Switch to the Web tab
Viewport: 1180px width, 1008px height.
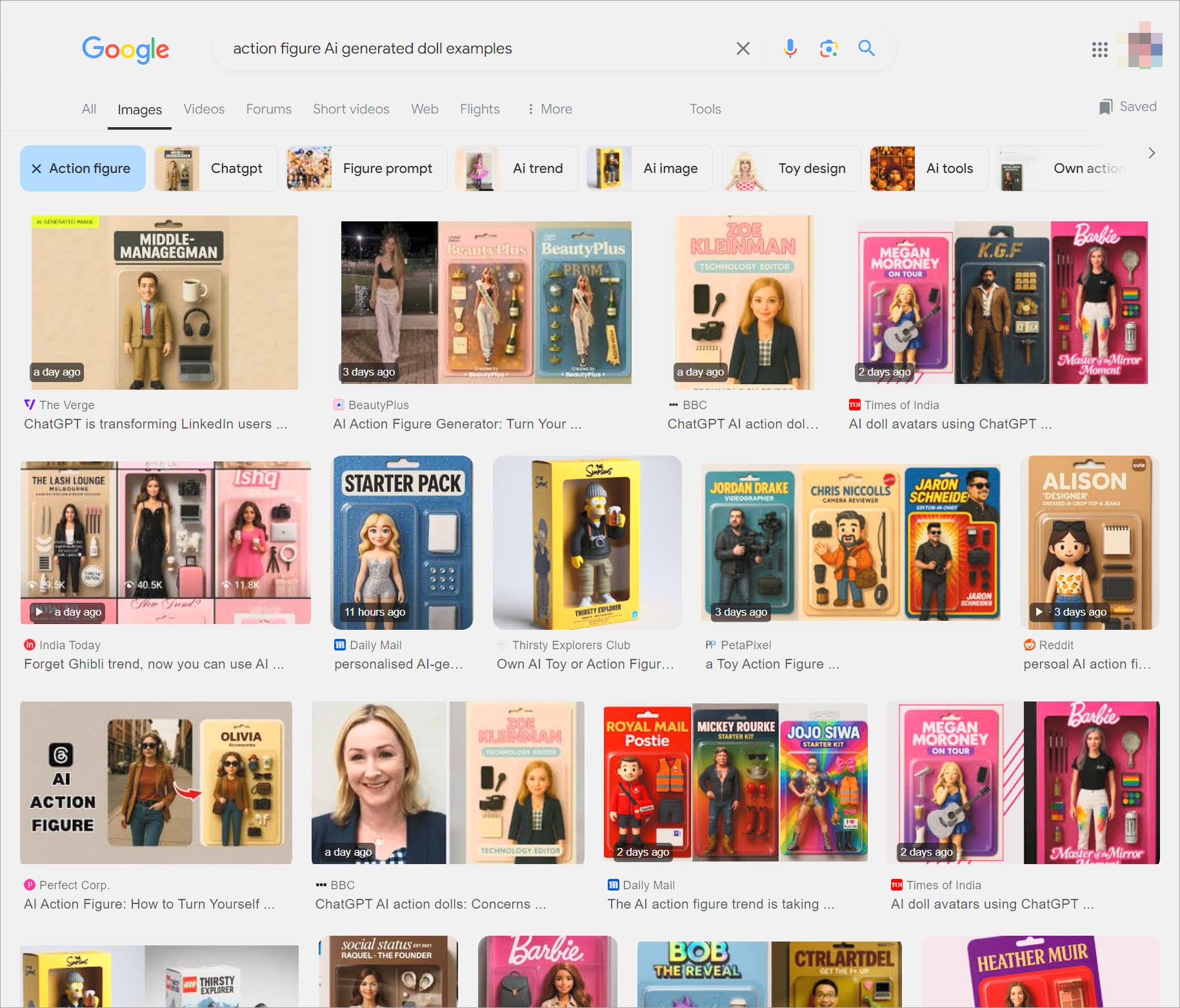[x=425, y=109]
